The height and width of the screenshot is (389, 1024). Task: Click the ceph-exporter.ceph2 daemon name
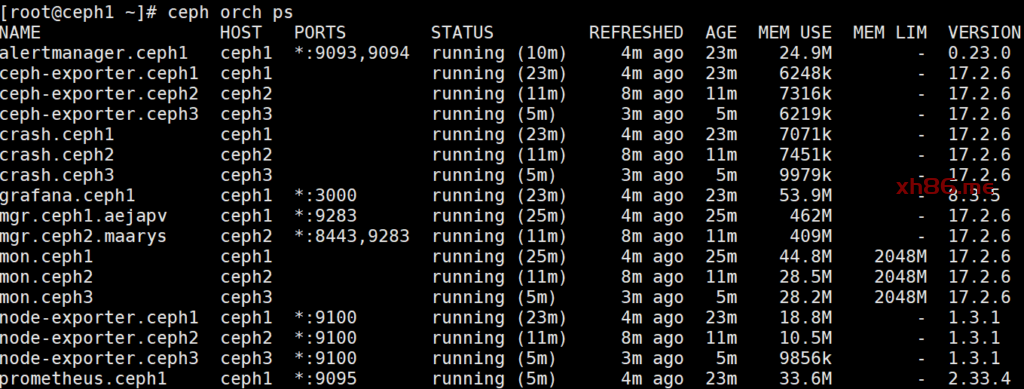point(99,94)
